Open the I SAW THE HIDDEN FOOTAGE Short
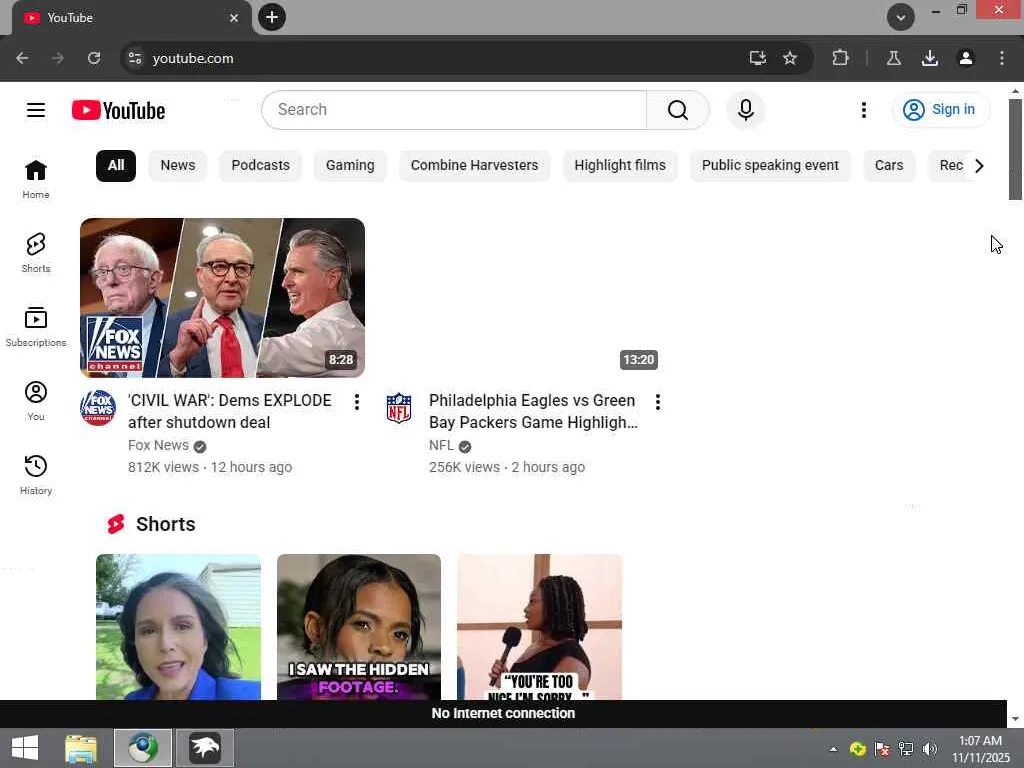The width and height of the screenshot is (1024, 768). click(359, 627)
